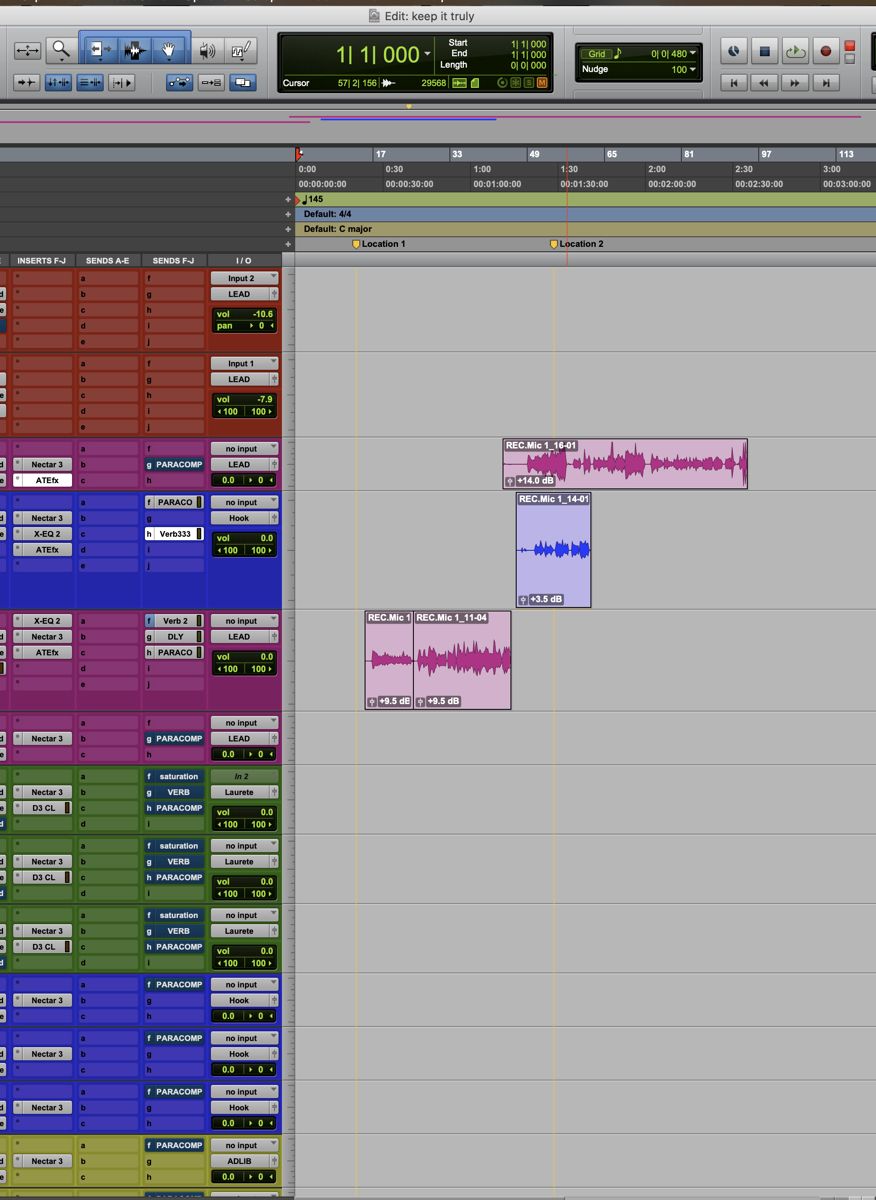Viewport: 876px width, 1200px height.
Task: Select the Scrubber speaker tool
Action: point(208,49)
